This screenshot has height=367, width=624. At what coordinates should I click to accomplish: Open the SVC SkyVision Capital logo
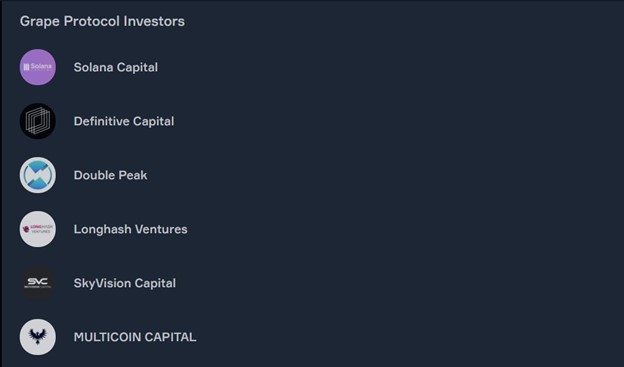[x=38, y=283]
